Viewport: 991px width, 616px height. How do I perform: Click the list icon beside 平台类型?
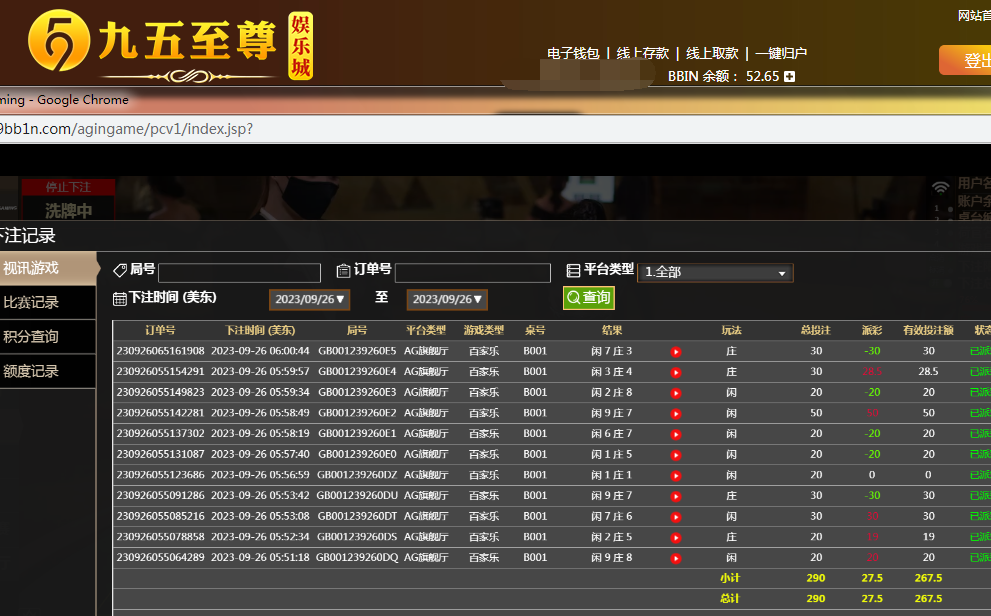[x=573, y=270]
